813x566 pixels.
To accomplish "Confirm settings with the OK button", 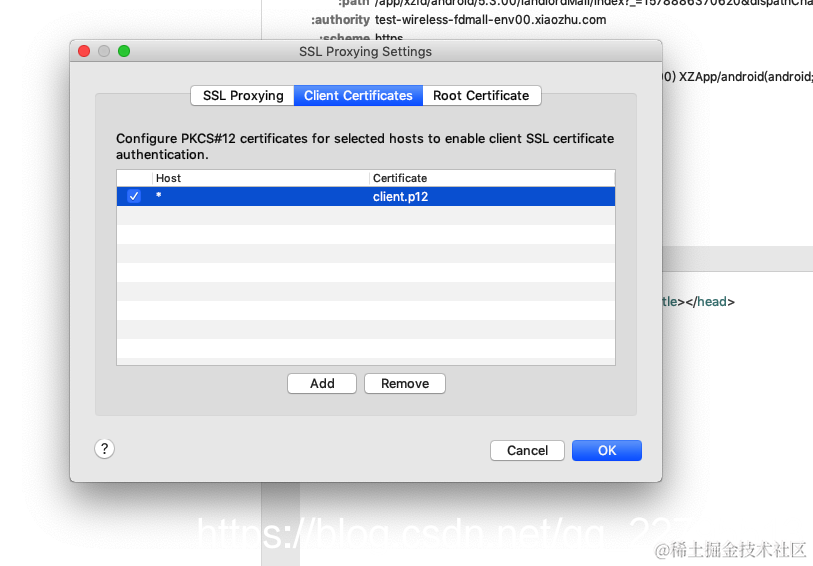I will (607, 450).
